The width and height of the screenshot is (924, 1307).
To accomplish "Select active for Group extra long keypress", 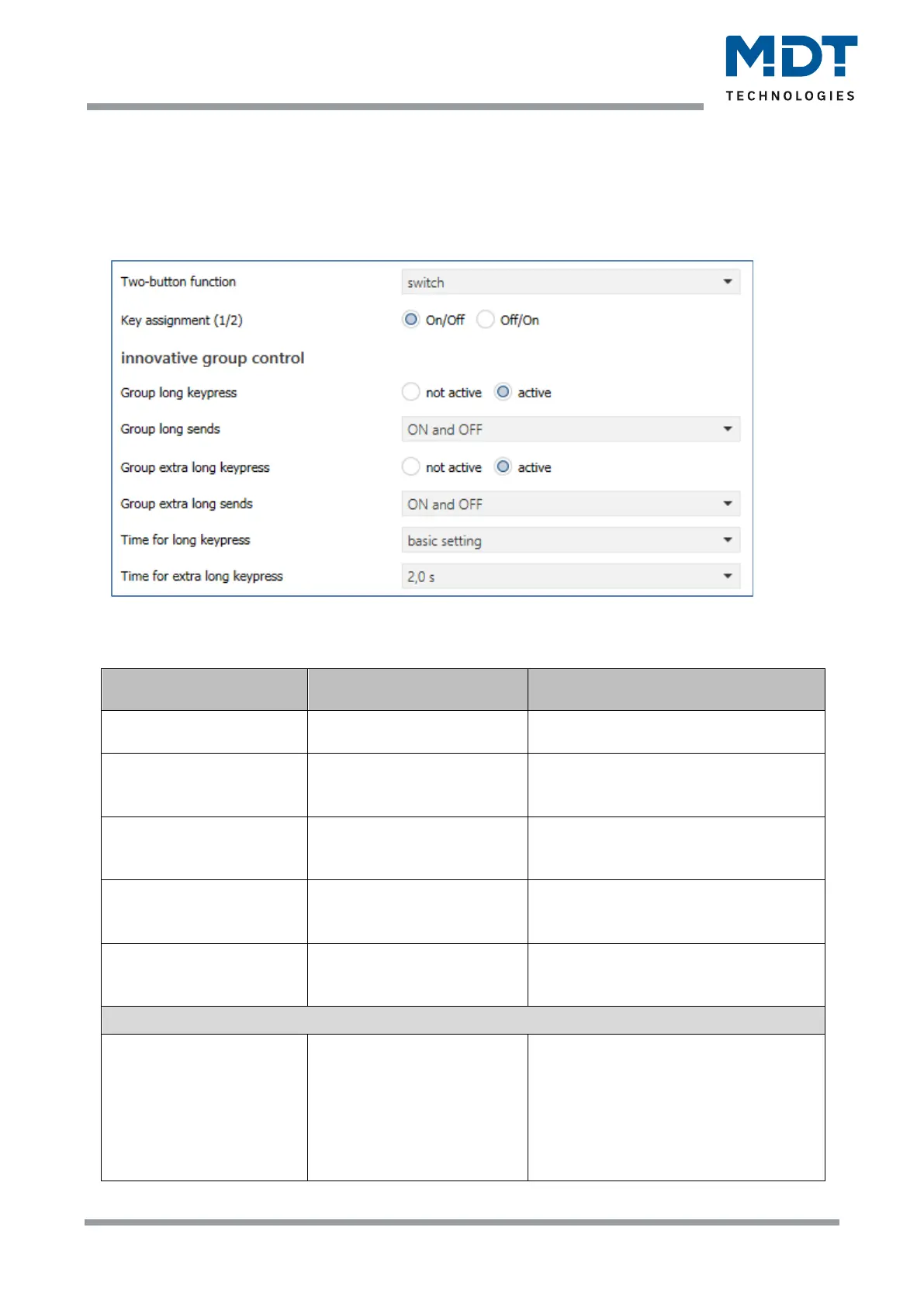I will pyautogui.click(x=504, y=467).
